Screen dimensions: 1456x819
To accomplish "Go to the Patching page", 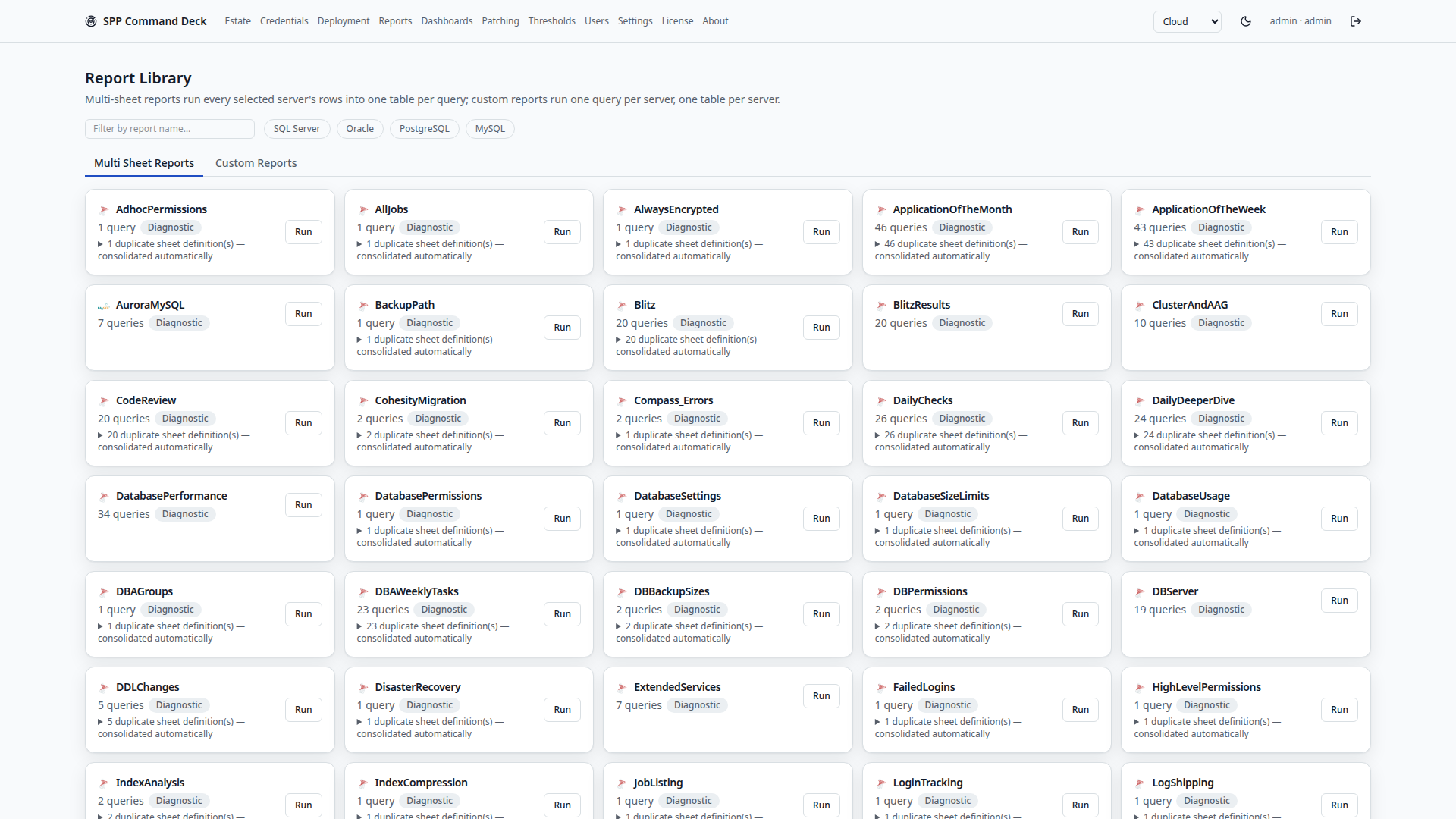I will [x=500, y=21].
